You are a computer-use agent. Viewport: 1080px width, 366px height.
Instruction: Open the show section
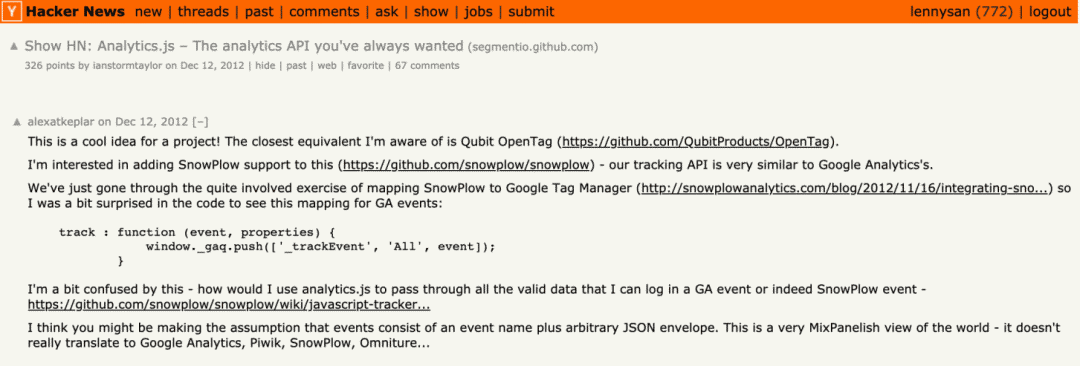430,12
